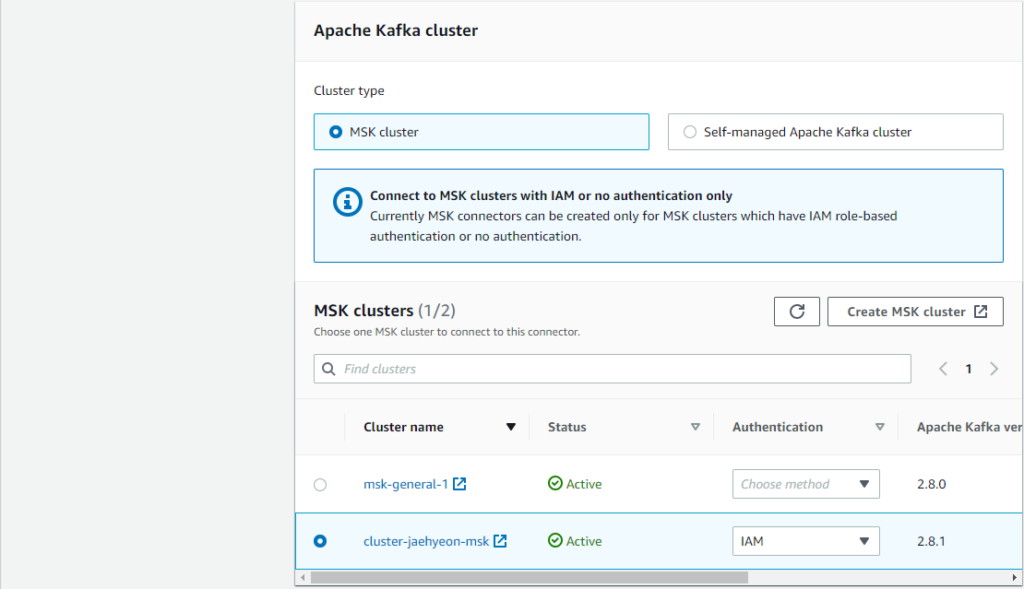Select the msk-general-1 cluster row radio button
The image size is (1024, 589).
pyautogui.click(x=320, y=484)
